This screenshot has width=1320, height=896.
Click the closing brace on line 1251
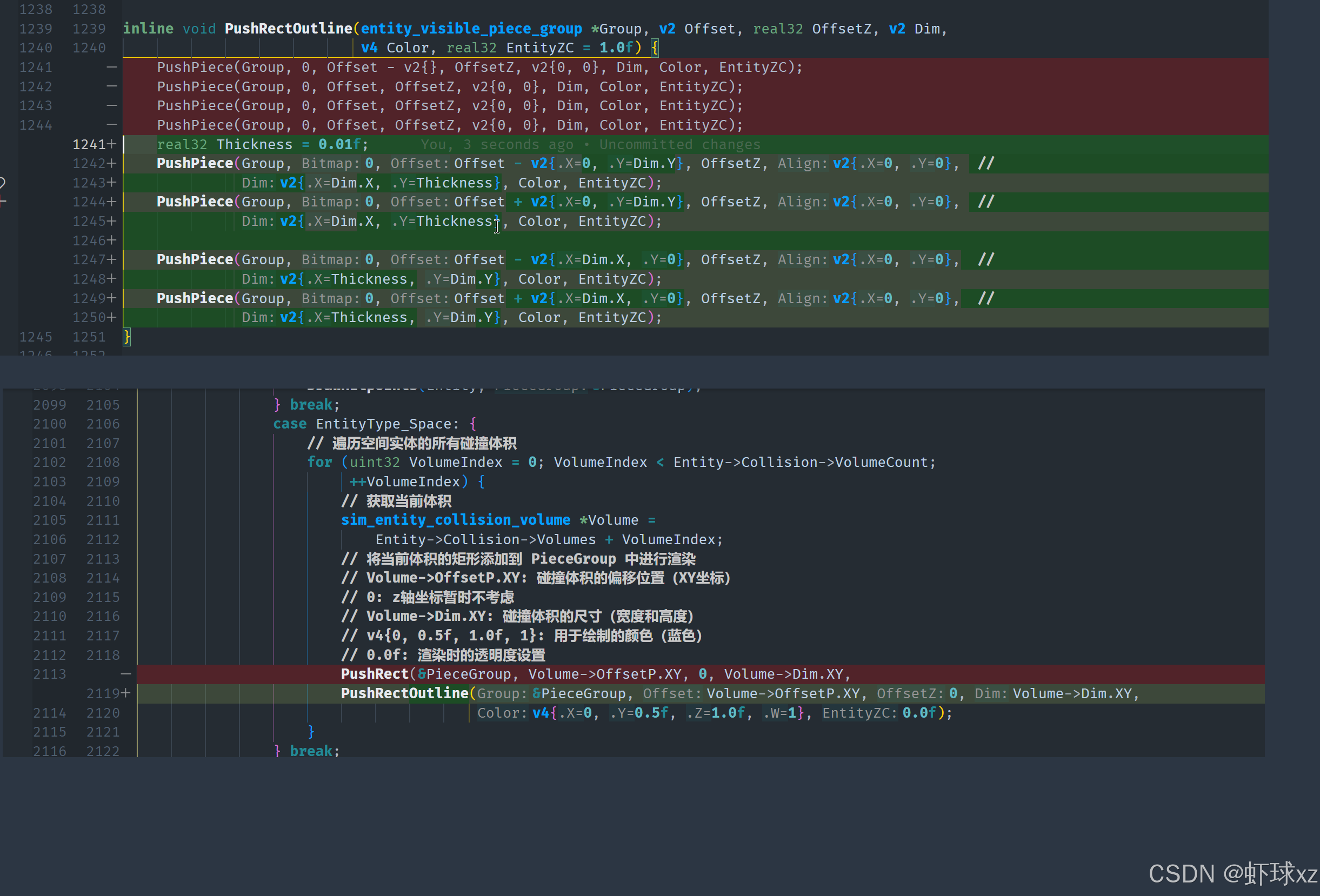127,337
